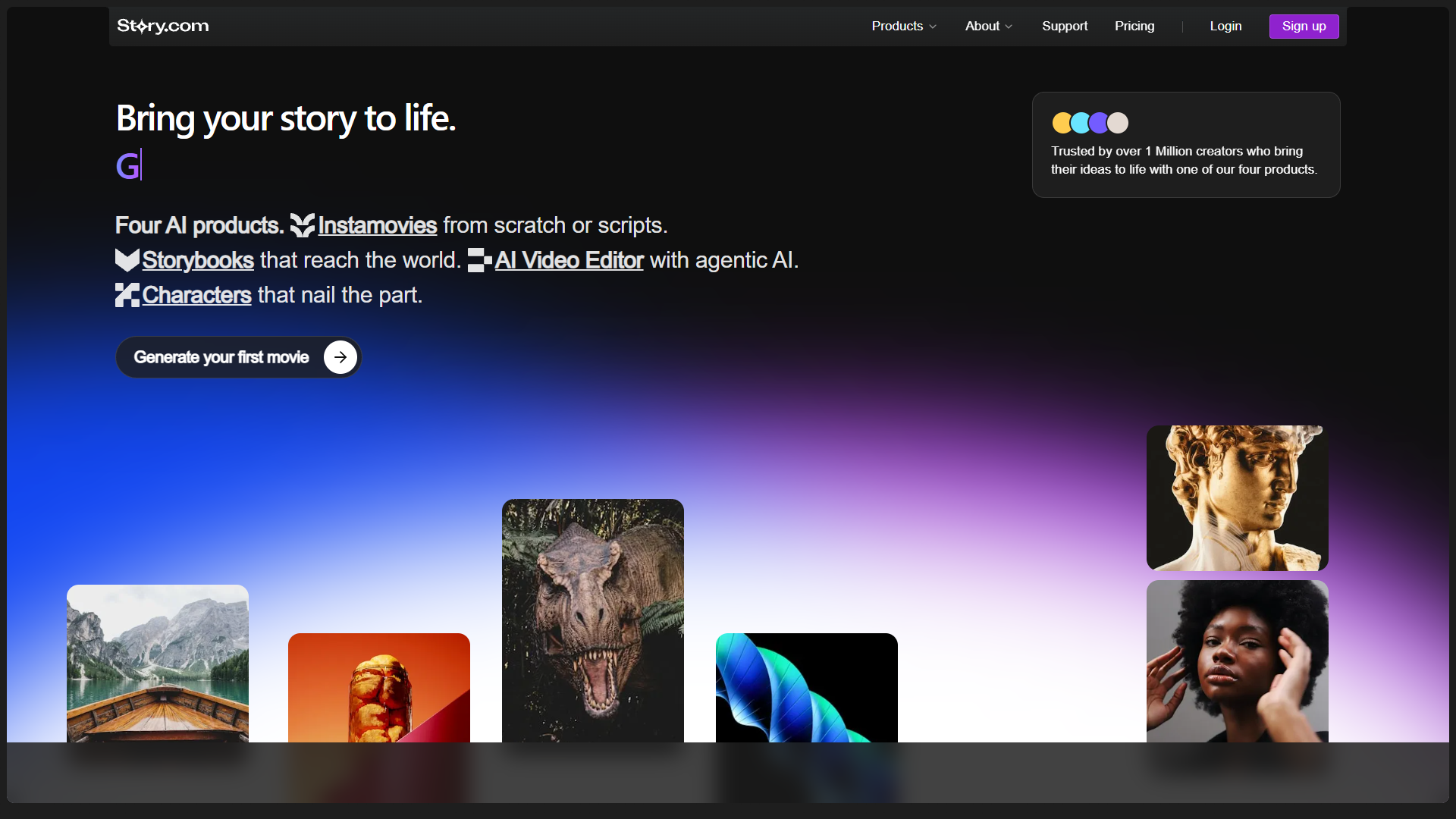Open the AI Video Editor link
Screen dimensions: 1456x819
[x=570, y=260]
